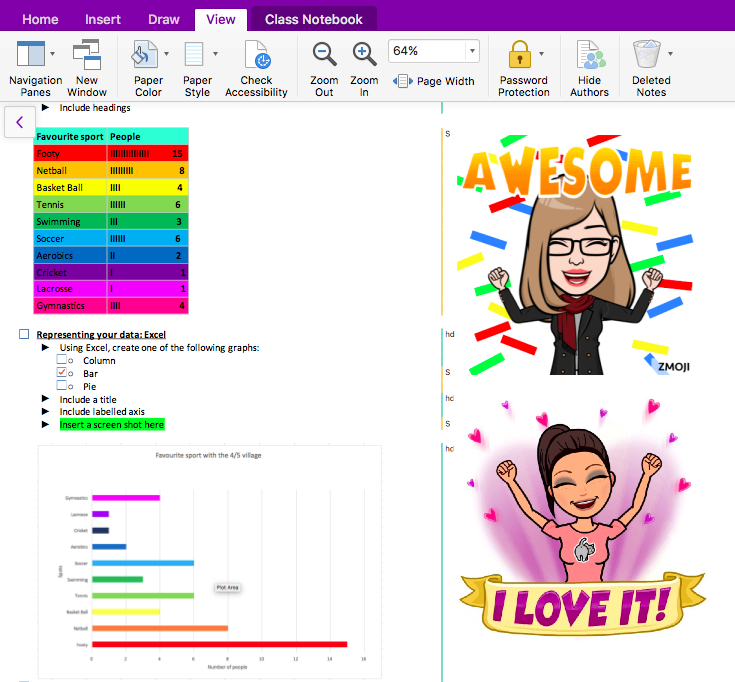Click the Zoom In magnifier
Image resolution: width=735 pixels, height=682 pixels.
[364, 54]
